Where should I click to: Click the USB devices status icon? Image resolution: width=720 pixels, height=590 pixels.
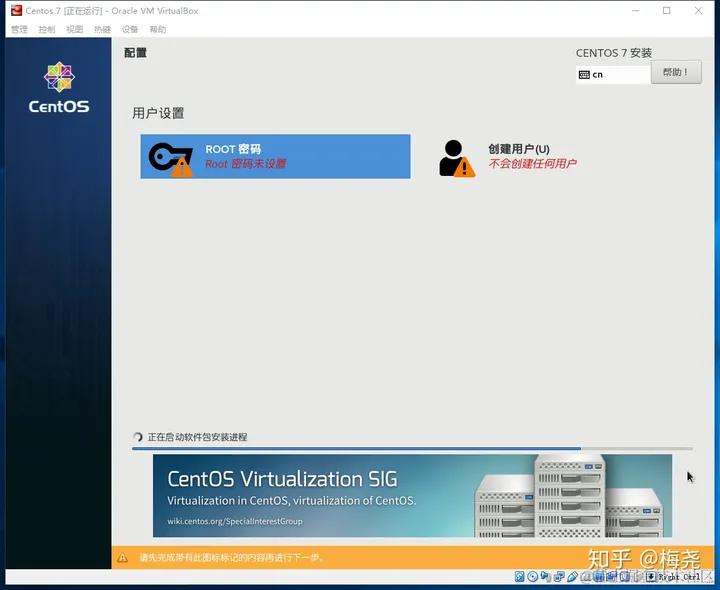572,577
